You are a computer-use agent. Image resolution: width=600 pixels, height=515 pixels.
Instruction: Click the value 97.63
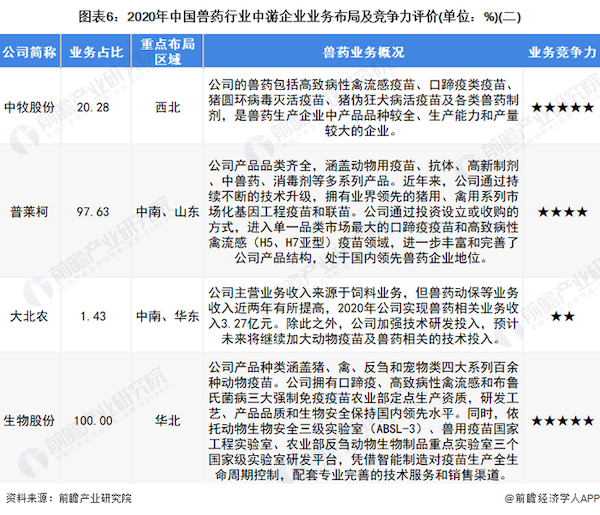coord(93,212)
